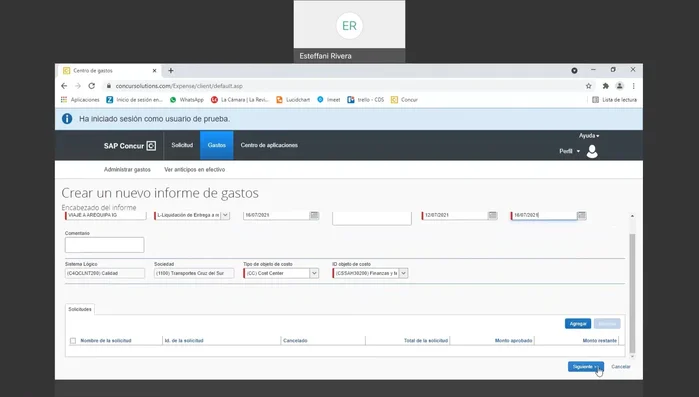Screen dimensions: 699x397
Task: Go back to the previous browser page
Action: [64, 86]
